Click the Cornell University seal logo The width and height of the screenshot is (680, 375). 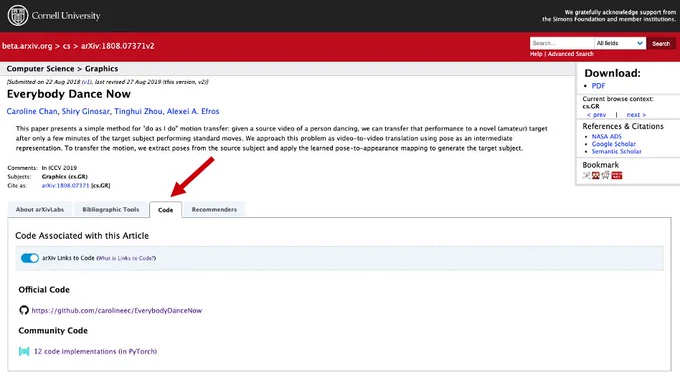point(18,16)
